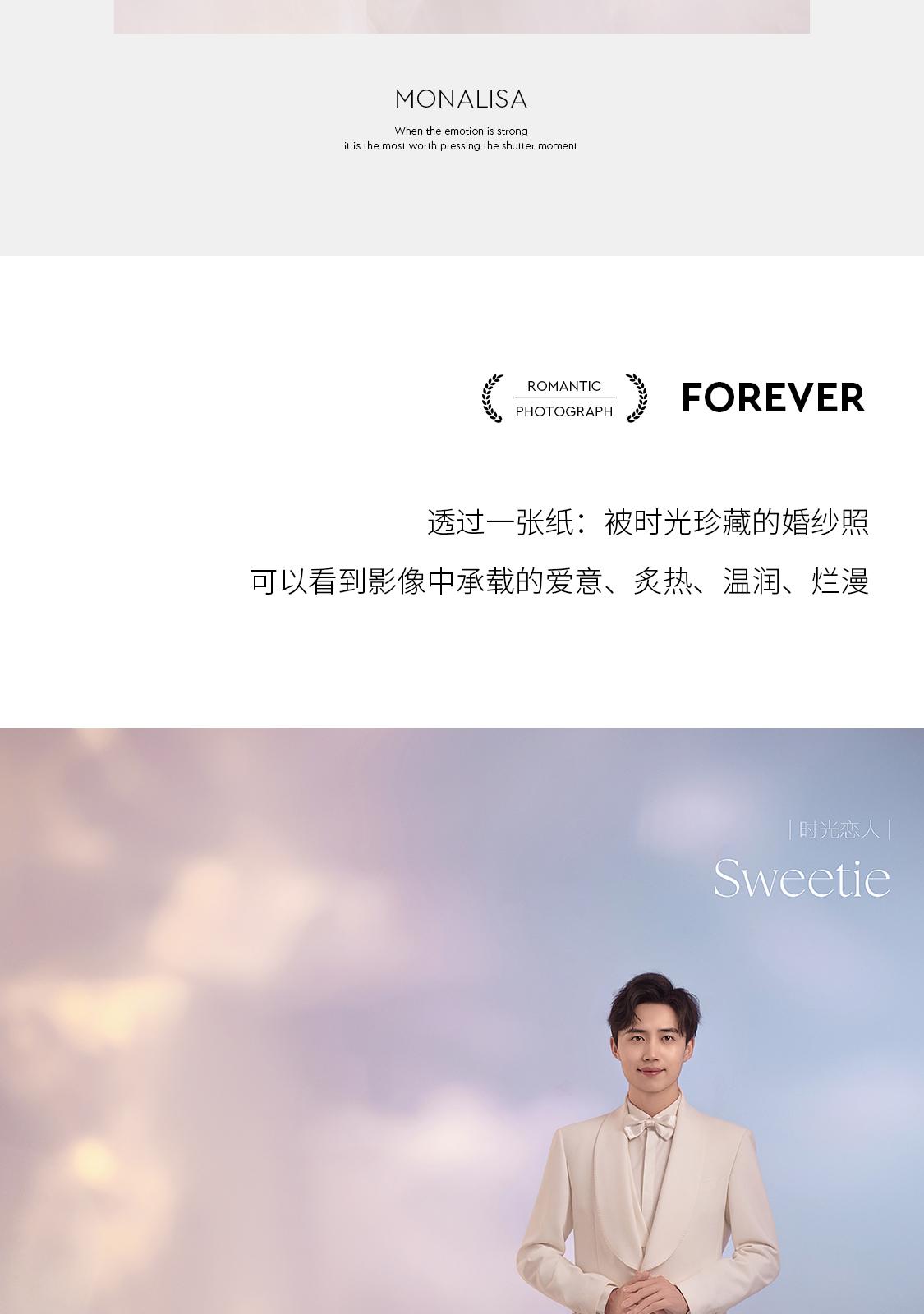Click the bold FOREVER heading
924x1314 pixels.
pyautogui.click(x=773, y=398)
